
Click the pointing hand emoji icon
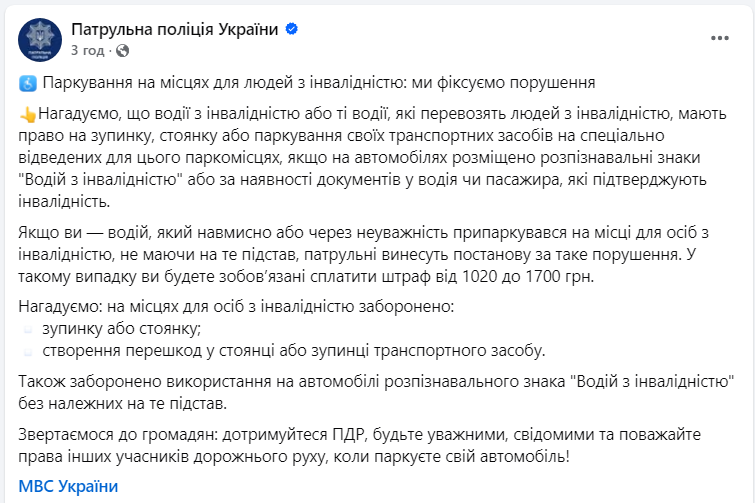[x=28, y=116]
